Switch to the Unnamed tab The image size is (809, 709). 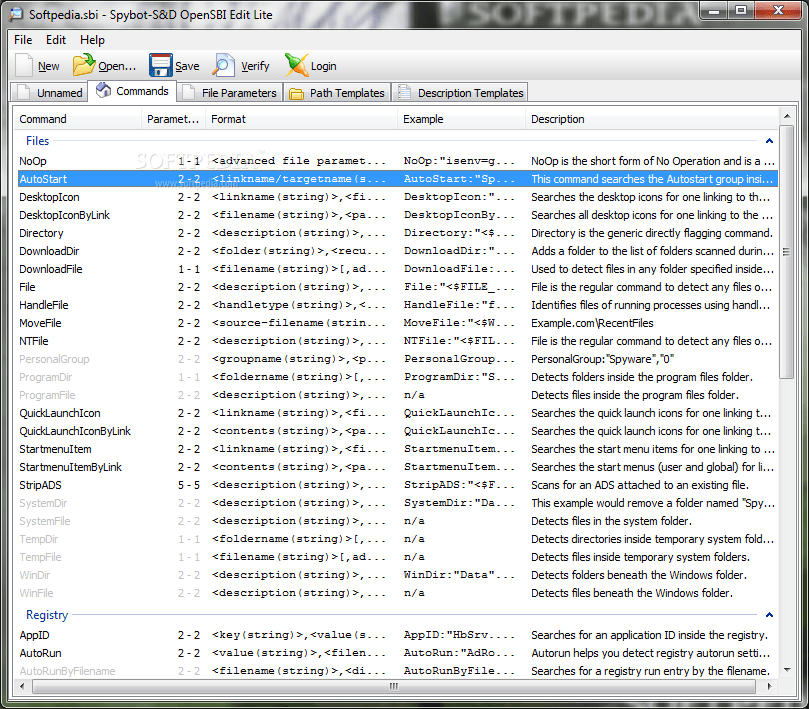point(48,93)
